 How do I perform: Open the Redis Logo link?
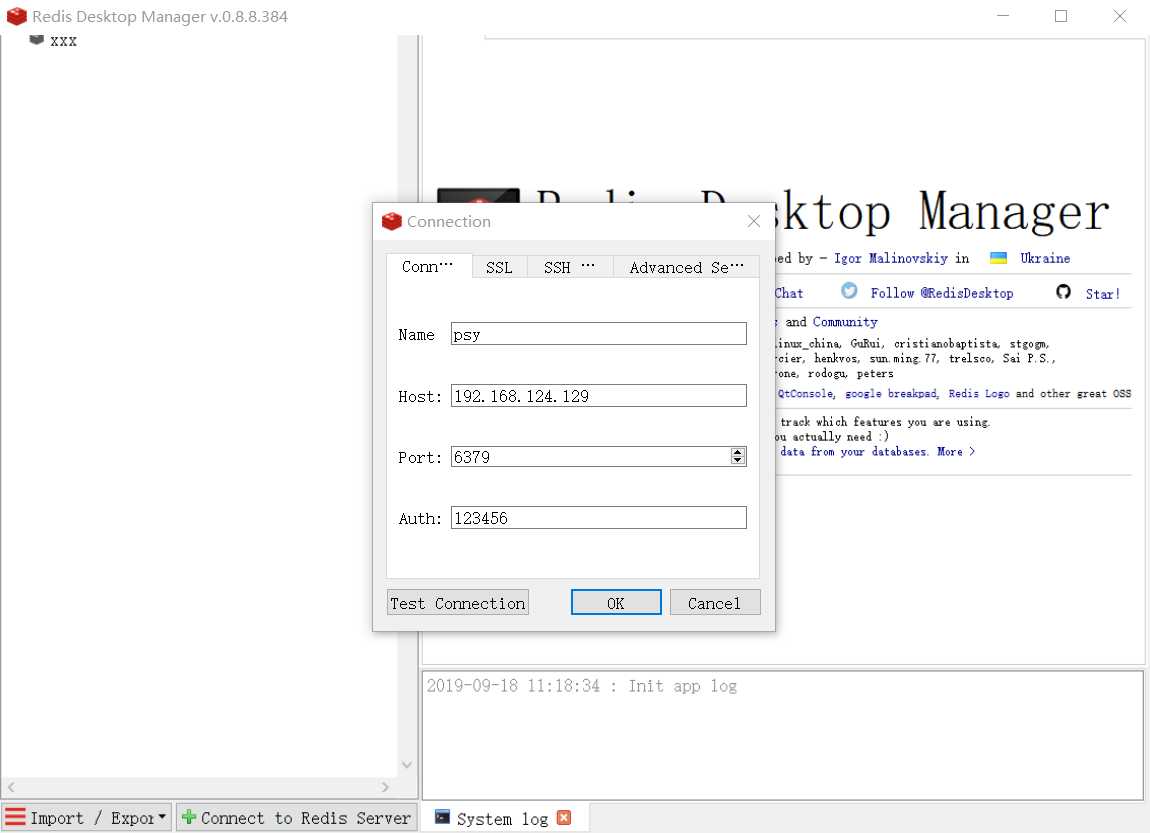click(978, 394)
